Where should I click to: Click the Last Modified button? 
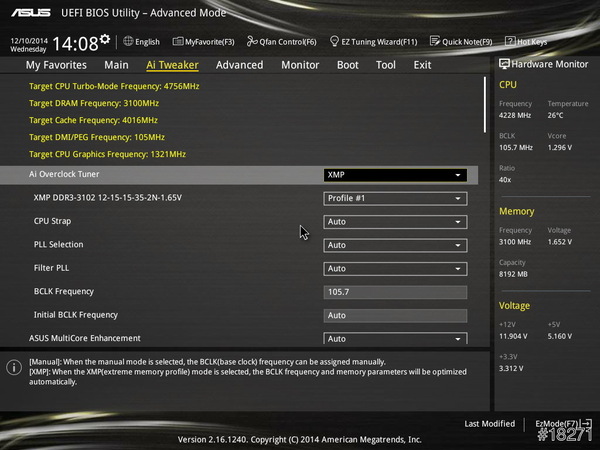click(489, 424)
